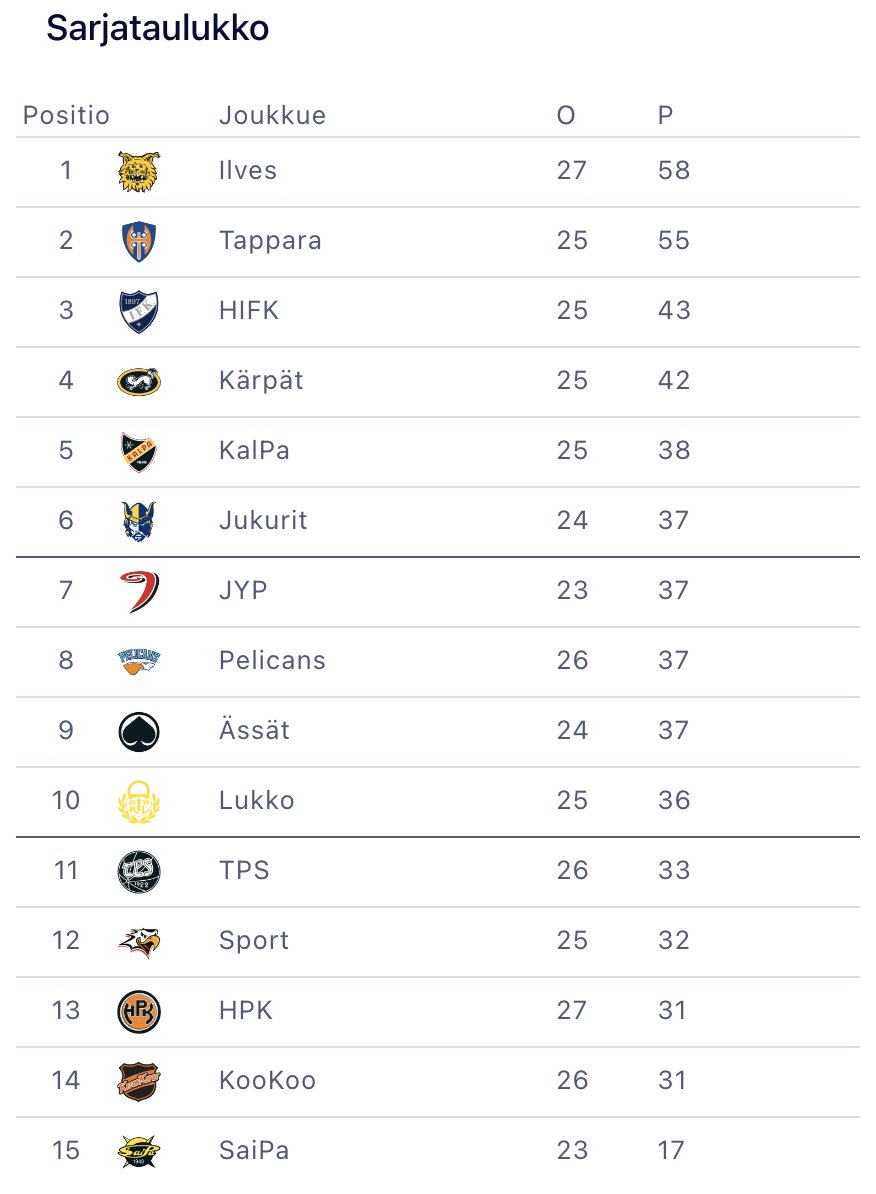
Task: Sort by the O games column header
Action: [566, 116]
